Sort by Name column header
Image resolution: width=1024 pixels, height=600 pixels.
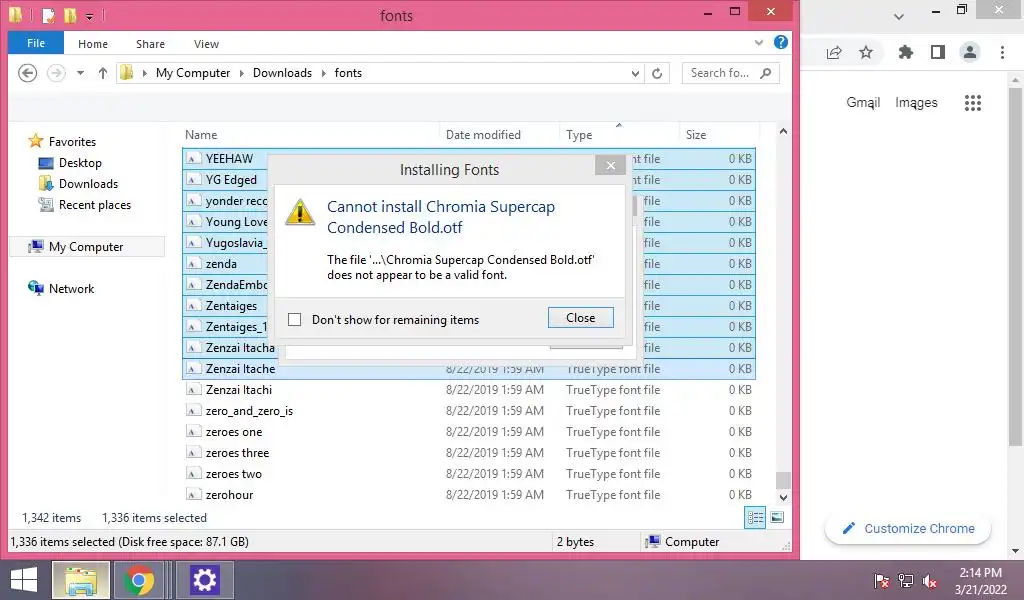200,134
